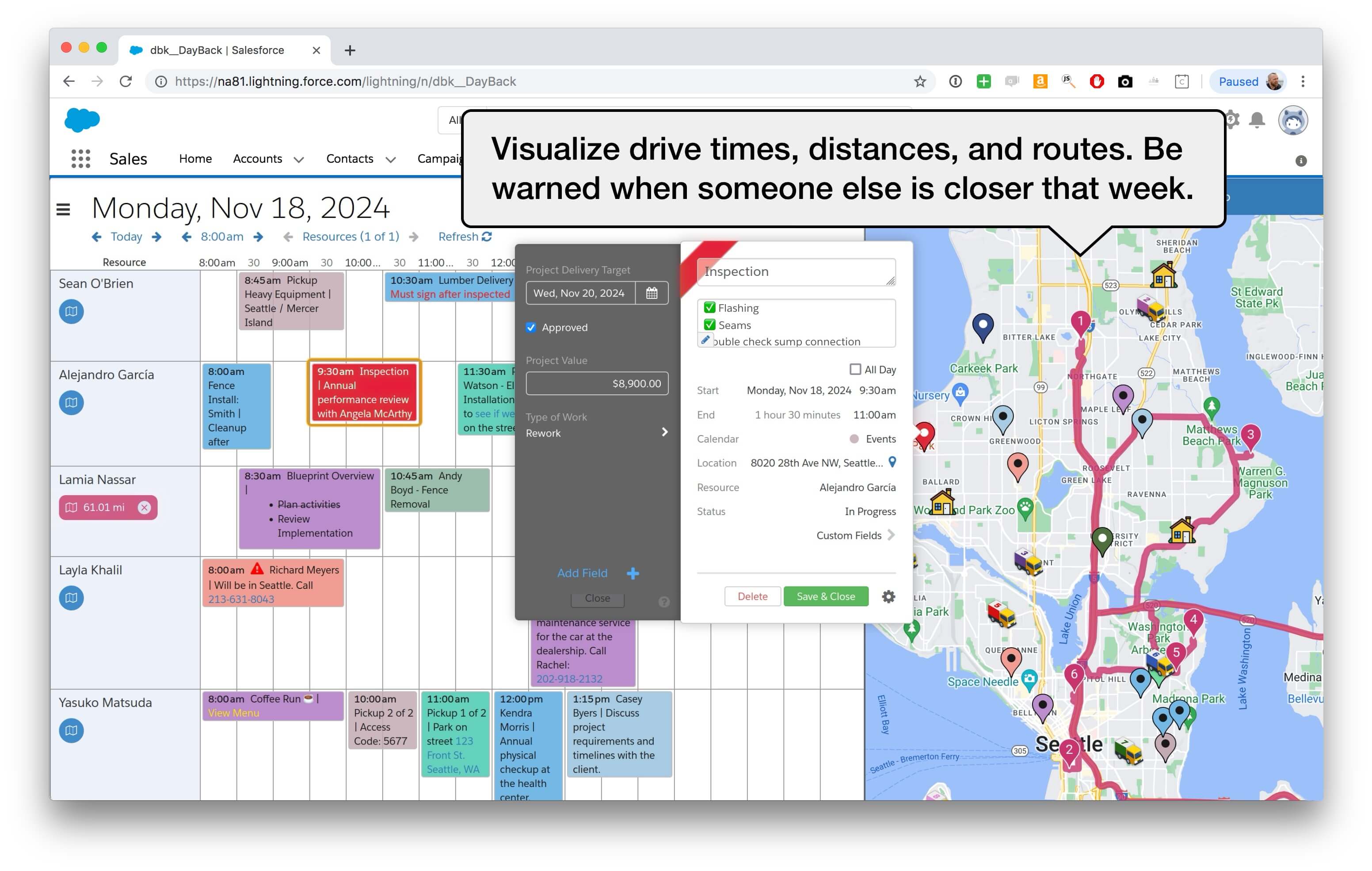Click the Amazon extension icon
Image resolution: width=1372 pixels, height=871 pixels.
[x=1040, y=81]
